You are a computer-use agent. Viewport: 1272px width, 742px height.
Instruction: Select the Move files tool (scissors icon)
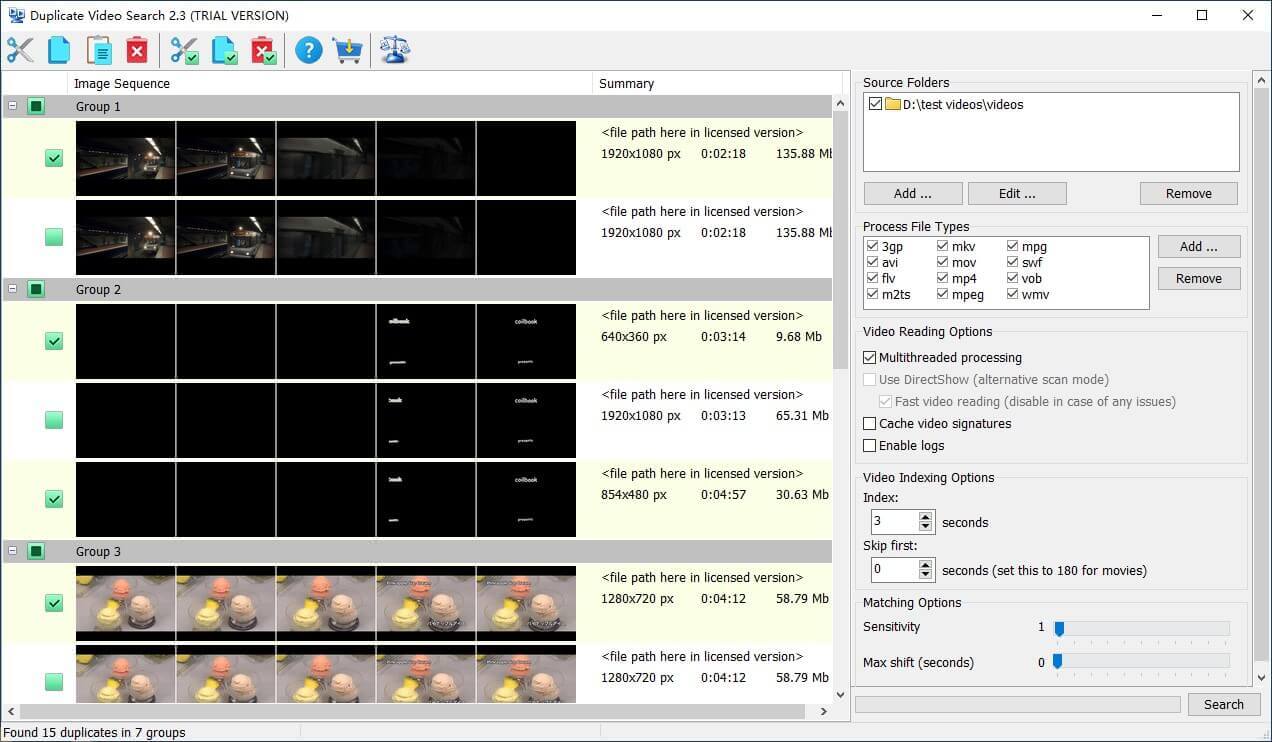20,49
